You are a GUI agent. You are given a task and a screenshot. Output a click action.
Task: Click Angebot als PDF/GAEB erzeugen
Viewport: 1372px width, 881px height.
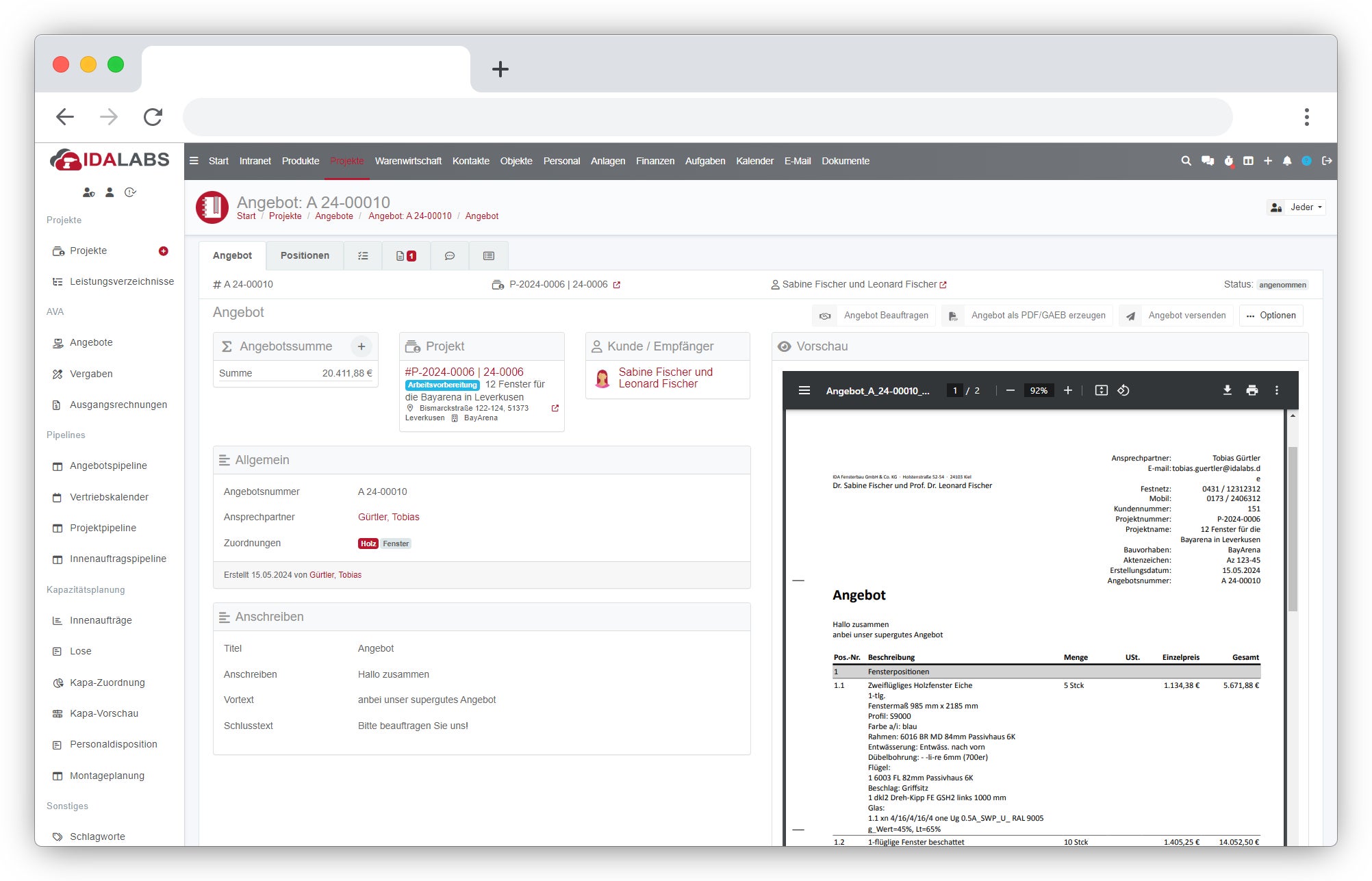(1027, 316)
